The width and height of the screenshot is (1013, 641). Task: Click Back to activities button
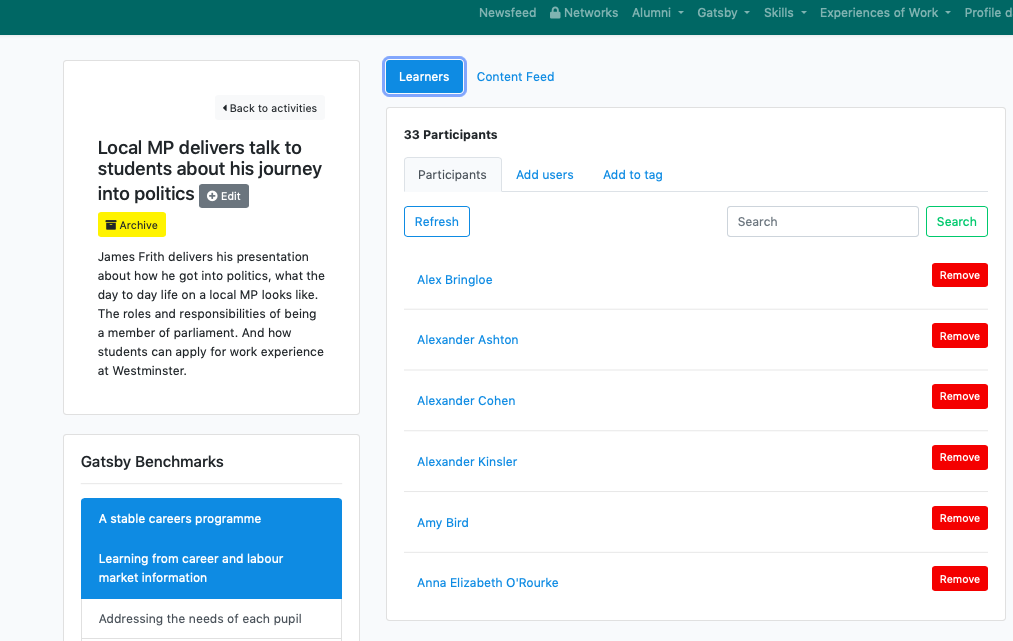coord(269,108)
